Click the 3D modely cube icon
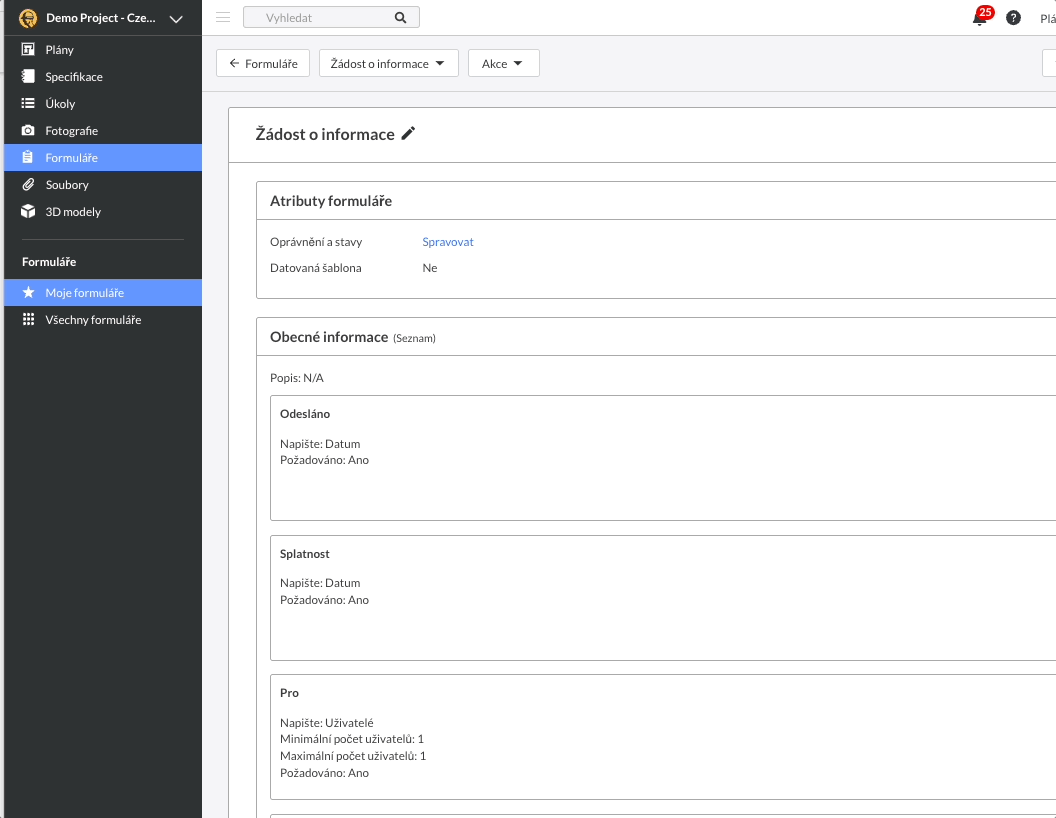1056x818 pixels. click(x=28, y=211)
